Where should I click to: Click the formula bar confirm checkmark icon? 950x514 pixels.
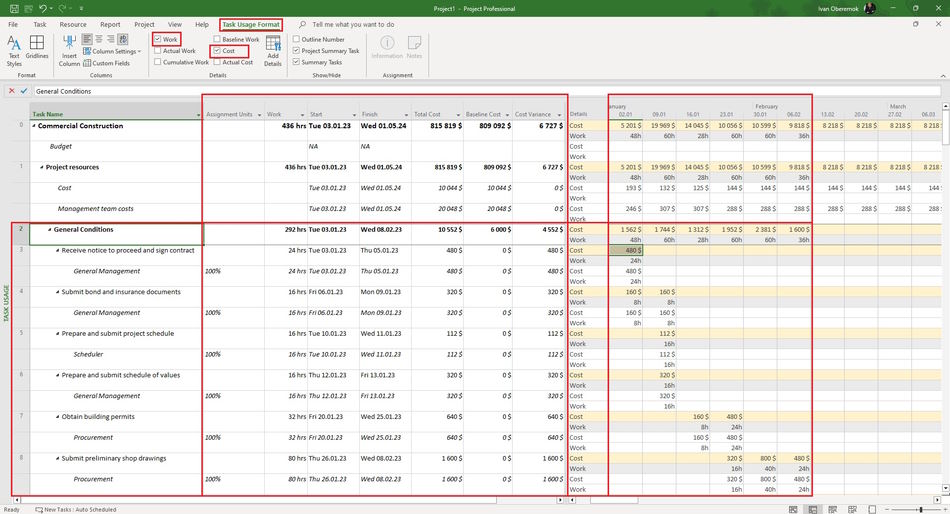(24, 91)
